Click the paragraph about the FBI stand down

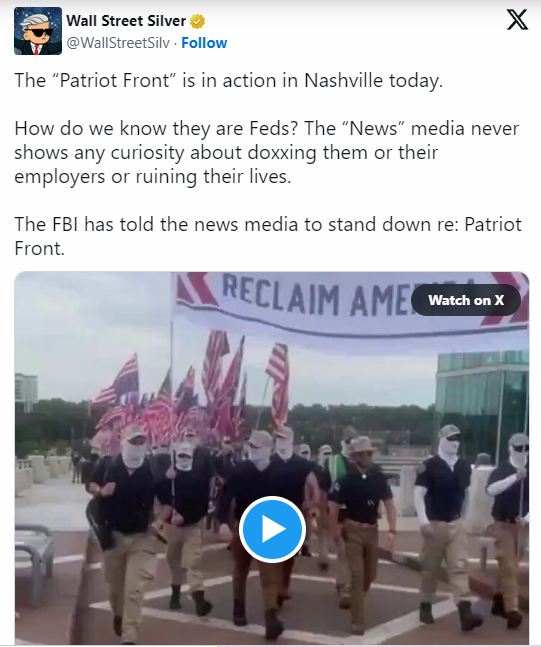(268, 236)
